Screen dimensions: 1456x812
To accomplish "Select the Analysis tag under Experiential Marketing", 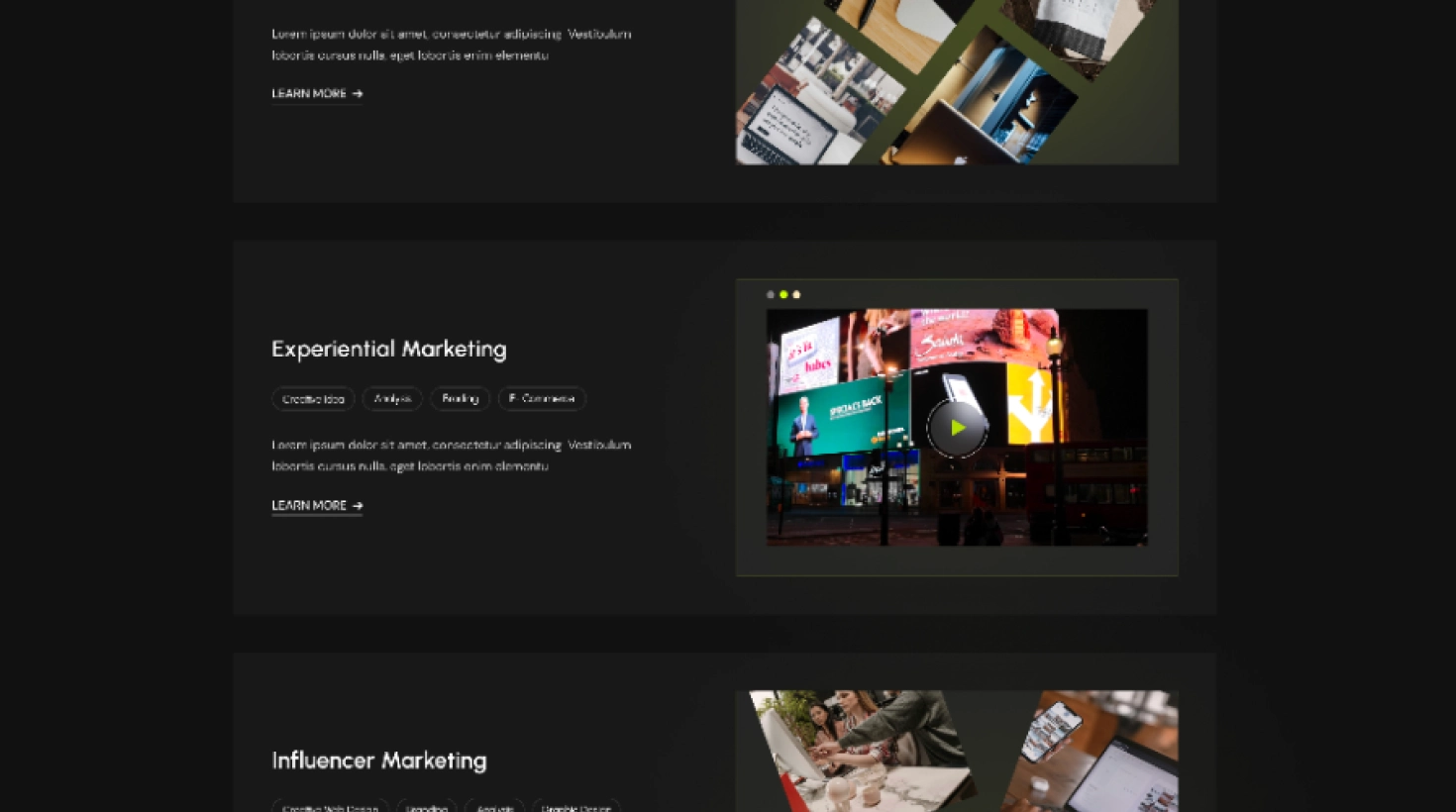I will 392,399.
